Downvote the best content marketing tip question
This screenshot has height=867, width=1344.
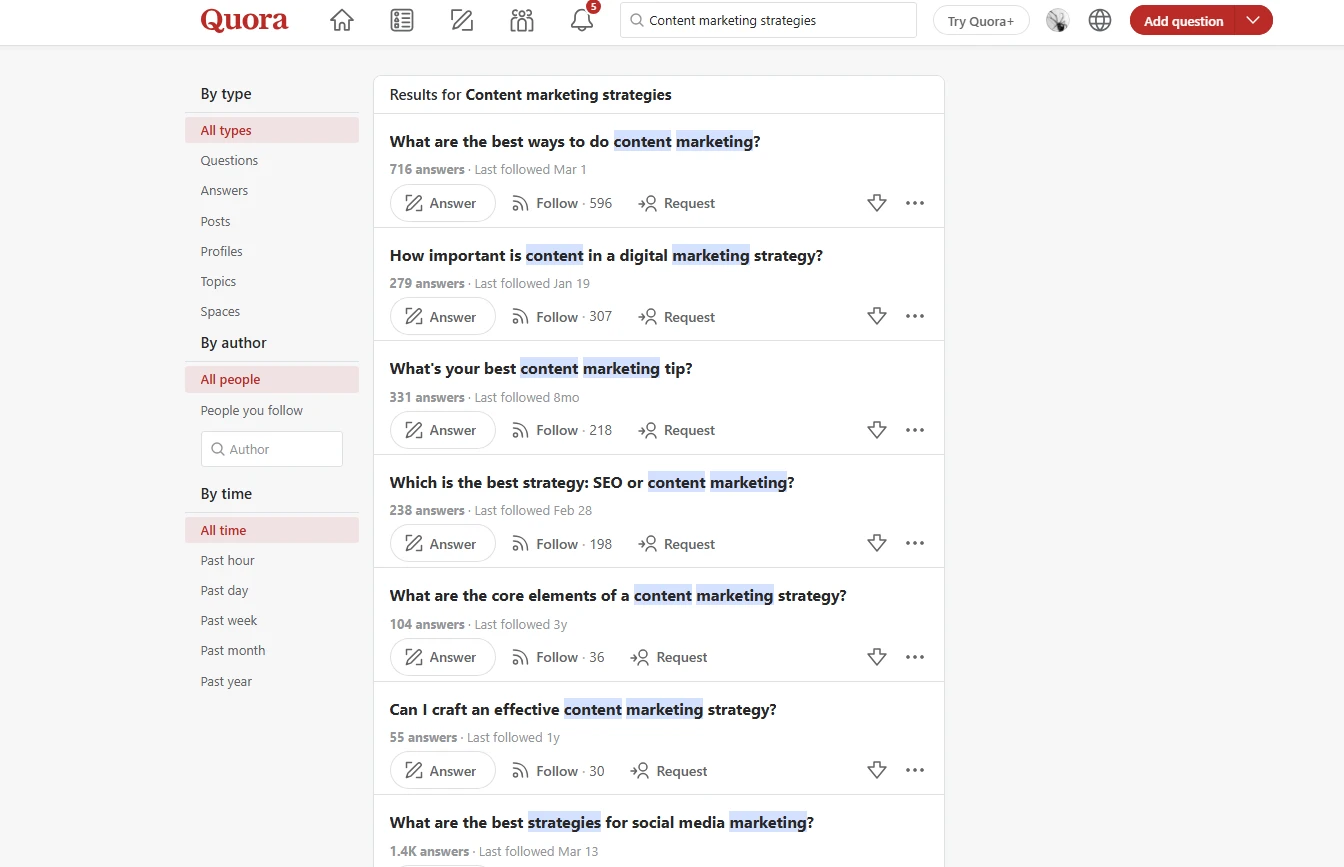click(x=877, y=430)
